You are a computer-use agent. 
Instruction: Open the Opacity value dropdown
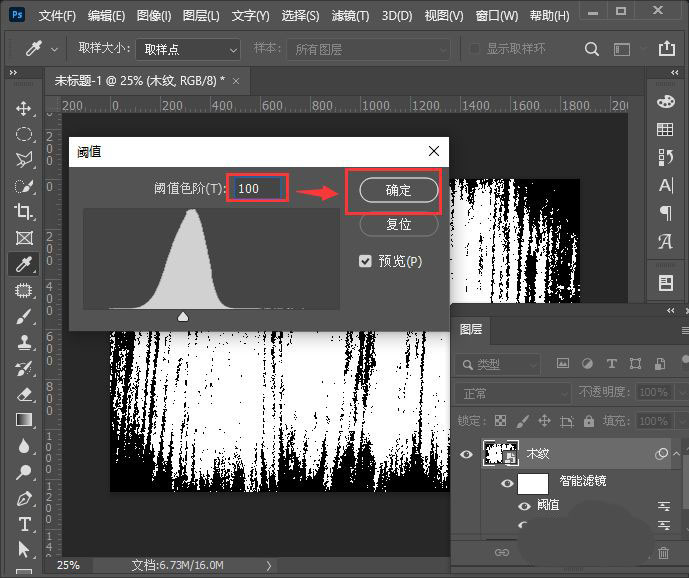click(x=682, y=392)
